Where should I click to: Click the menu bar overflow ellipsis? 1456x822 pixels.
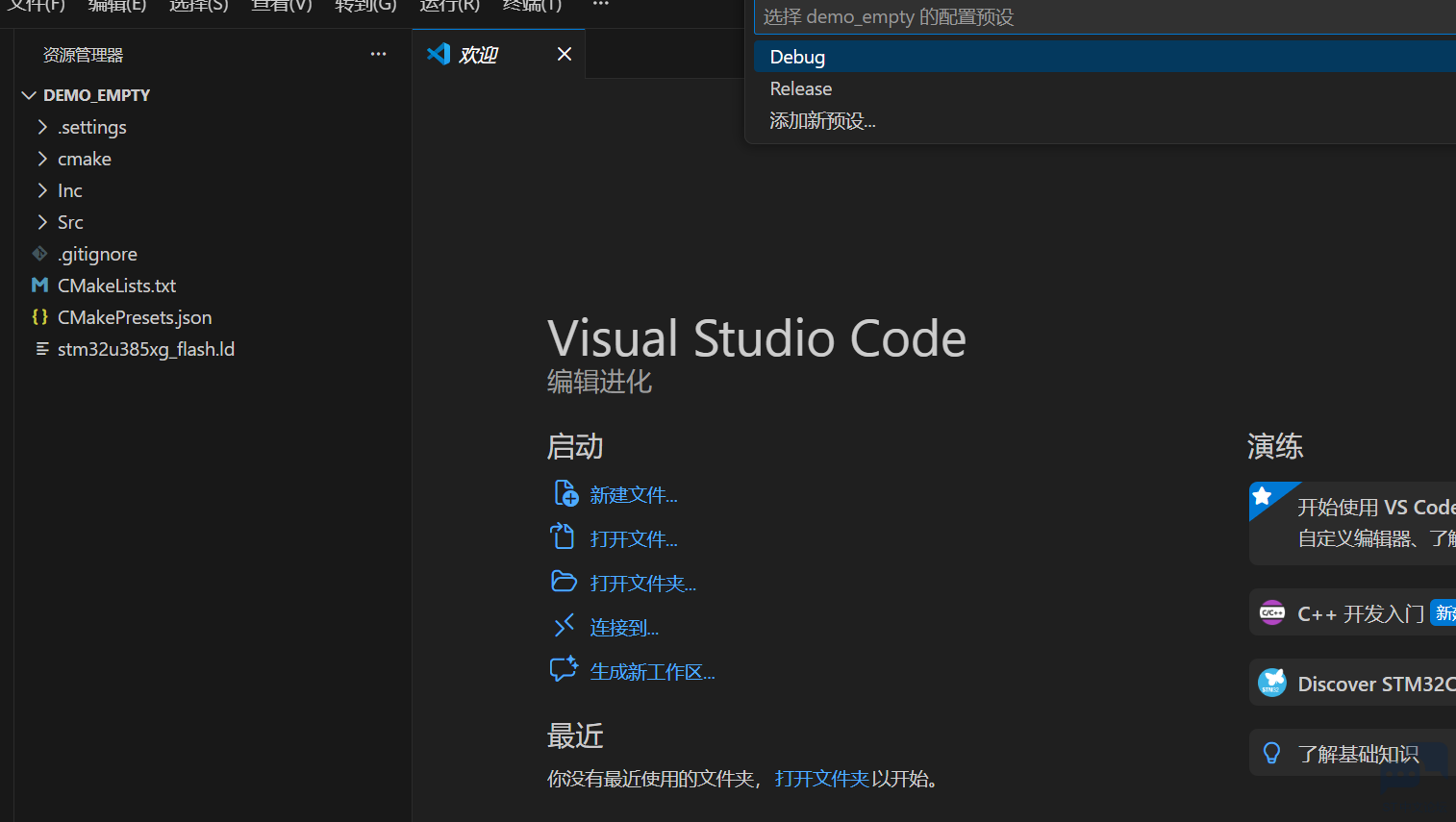point(601,5)
